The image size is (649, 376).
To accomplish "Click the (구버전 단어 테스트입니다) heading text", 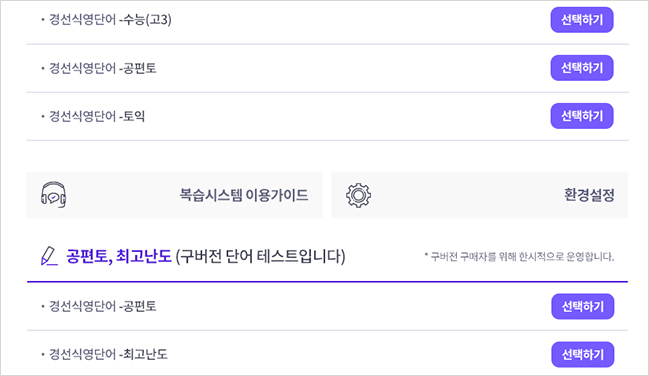I will click(x=260, y=256).
